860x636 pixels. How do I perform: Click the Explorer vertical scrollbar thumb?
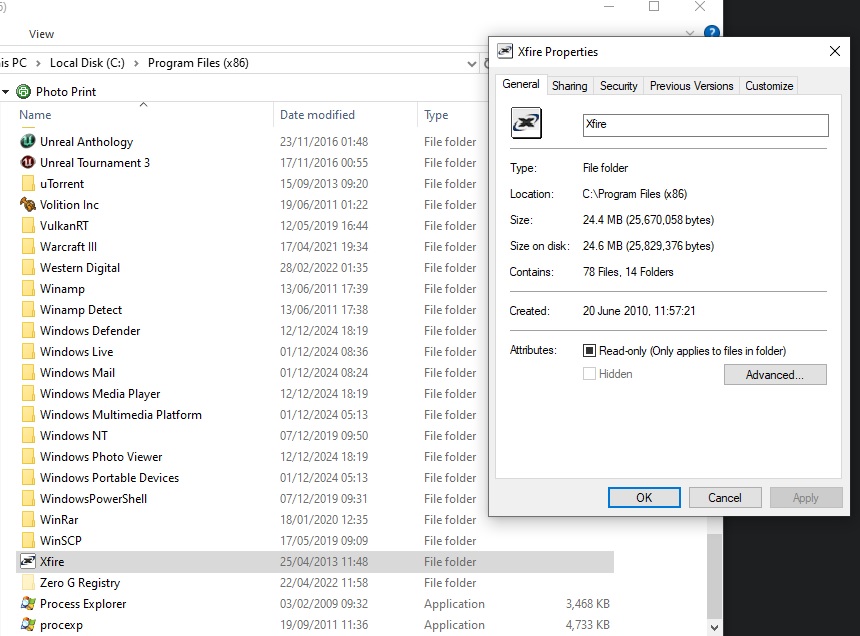(x=714, y=575)
